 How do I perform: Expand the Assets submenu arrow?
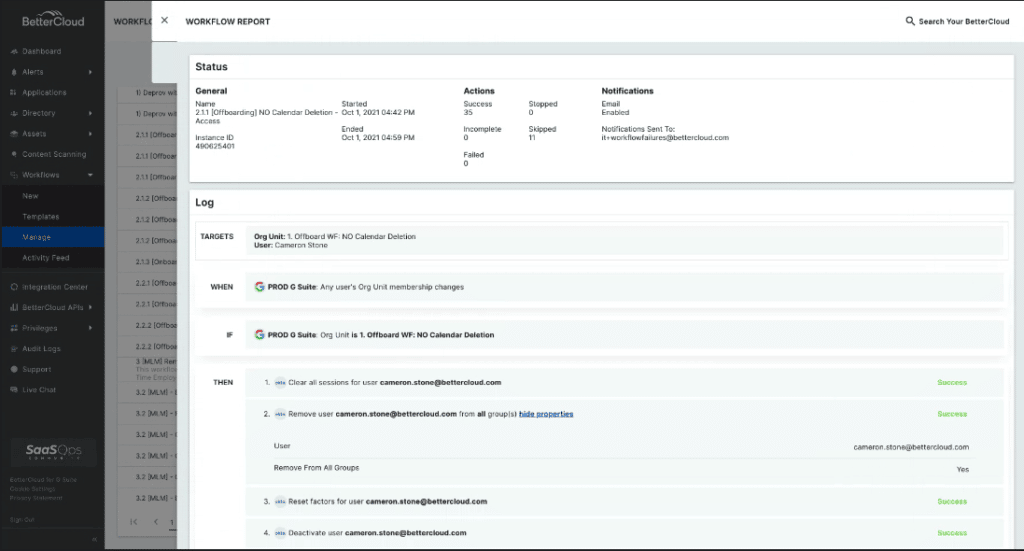coord(90,134)
